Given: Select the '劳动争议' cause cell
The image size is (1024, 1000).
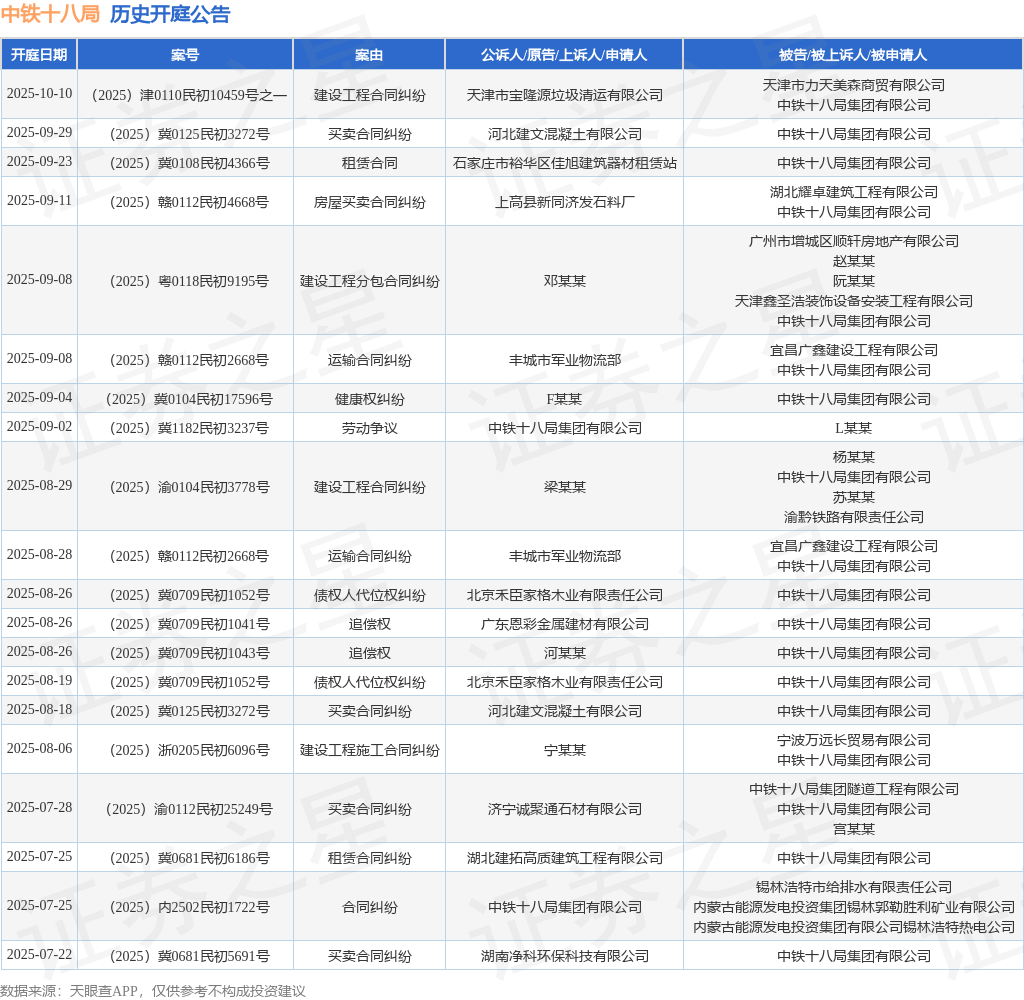Looking at the screenshot, I should coord(369,428).
